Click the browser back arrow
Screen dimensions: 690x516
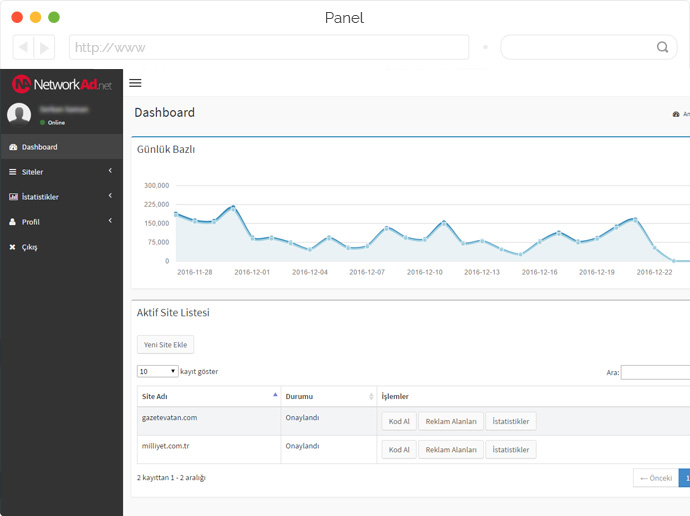(23, 47)
